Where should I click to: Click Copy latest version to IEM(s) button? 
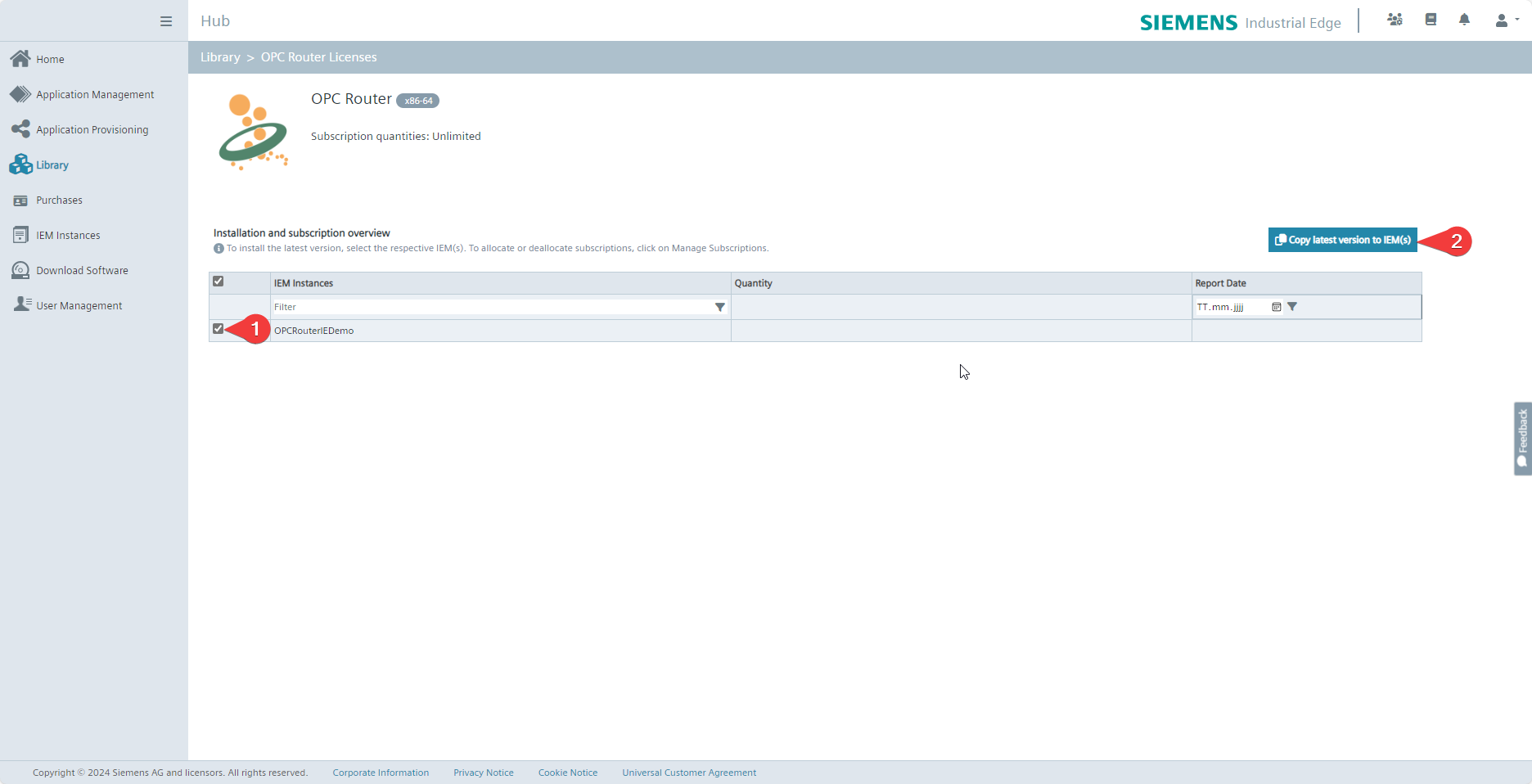(1342, 240)
